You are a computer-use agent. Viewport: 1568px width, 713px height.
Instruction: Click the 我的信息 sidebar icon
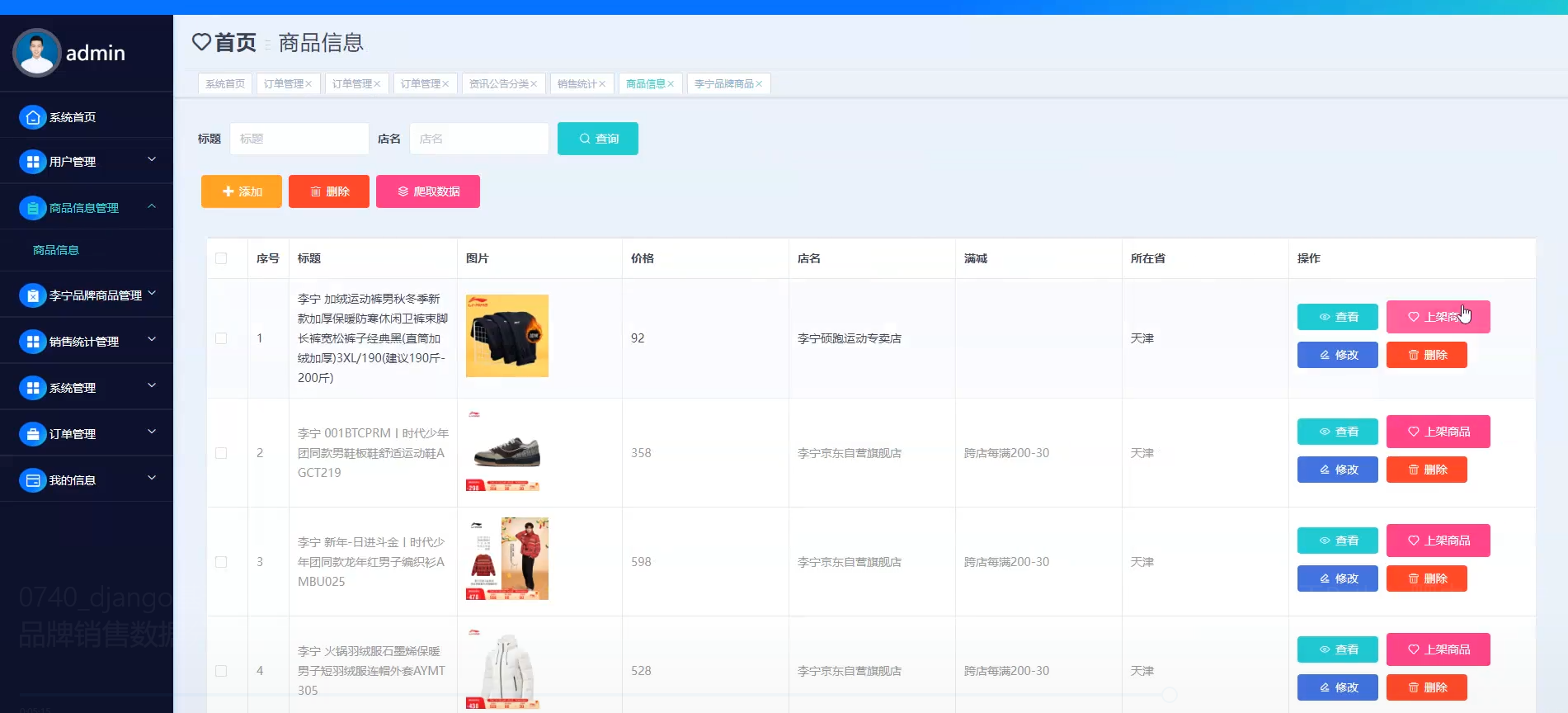(x=32, y=480)
